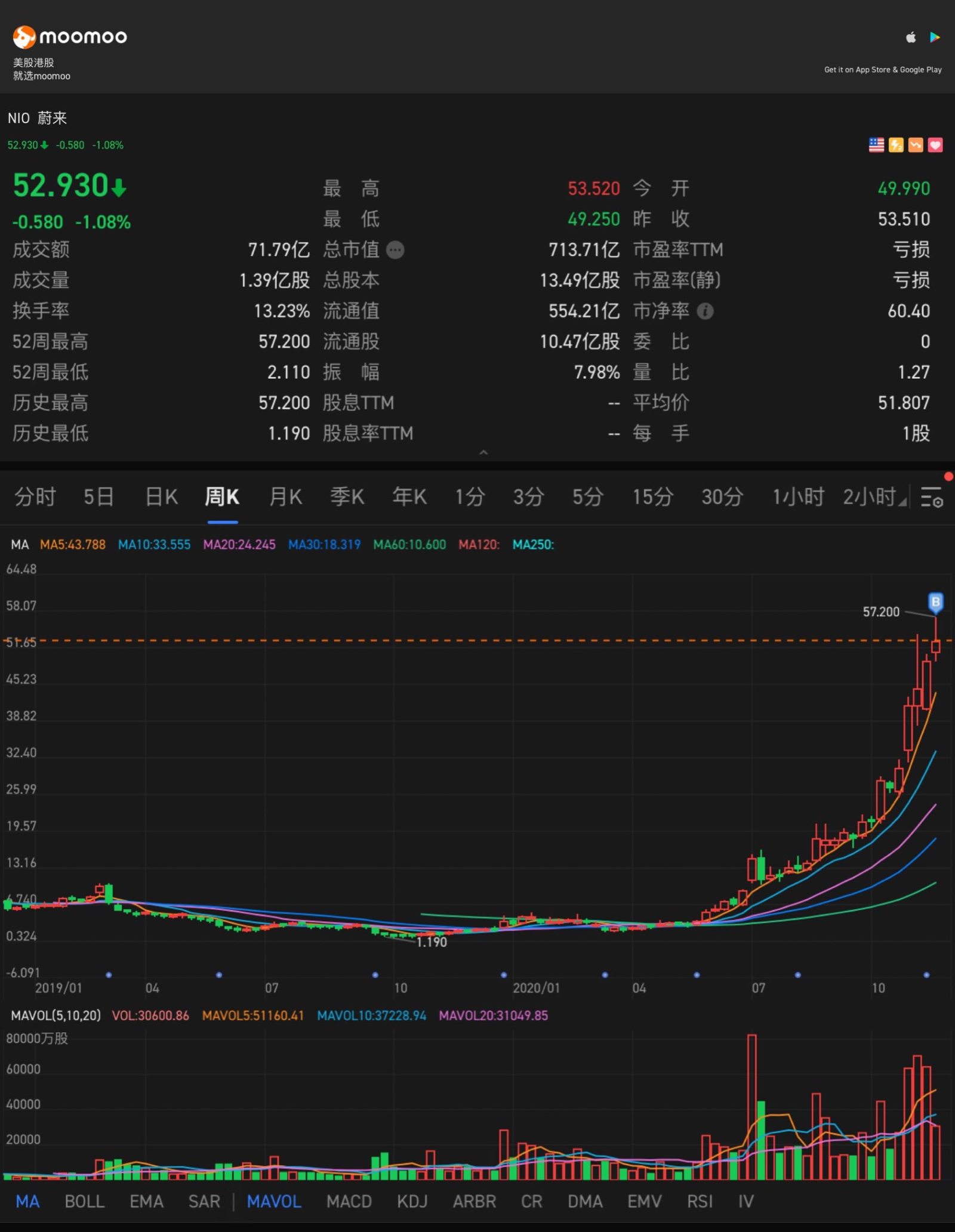The image size is (955, 1232).
Task: Click the last blue event dot at right
Action: point(926,975)
